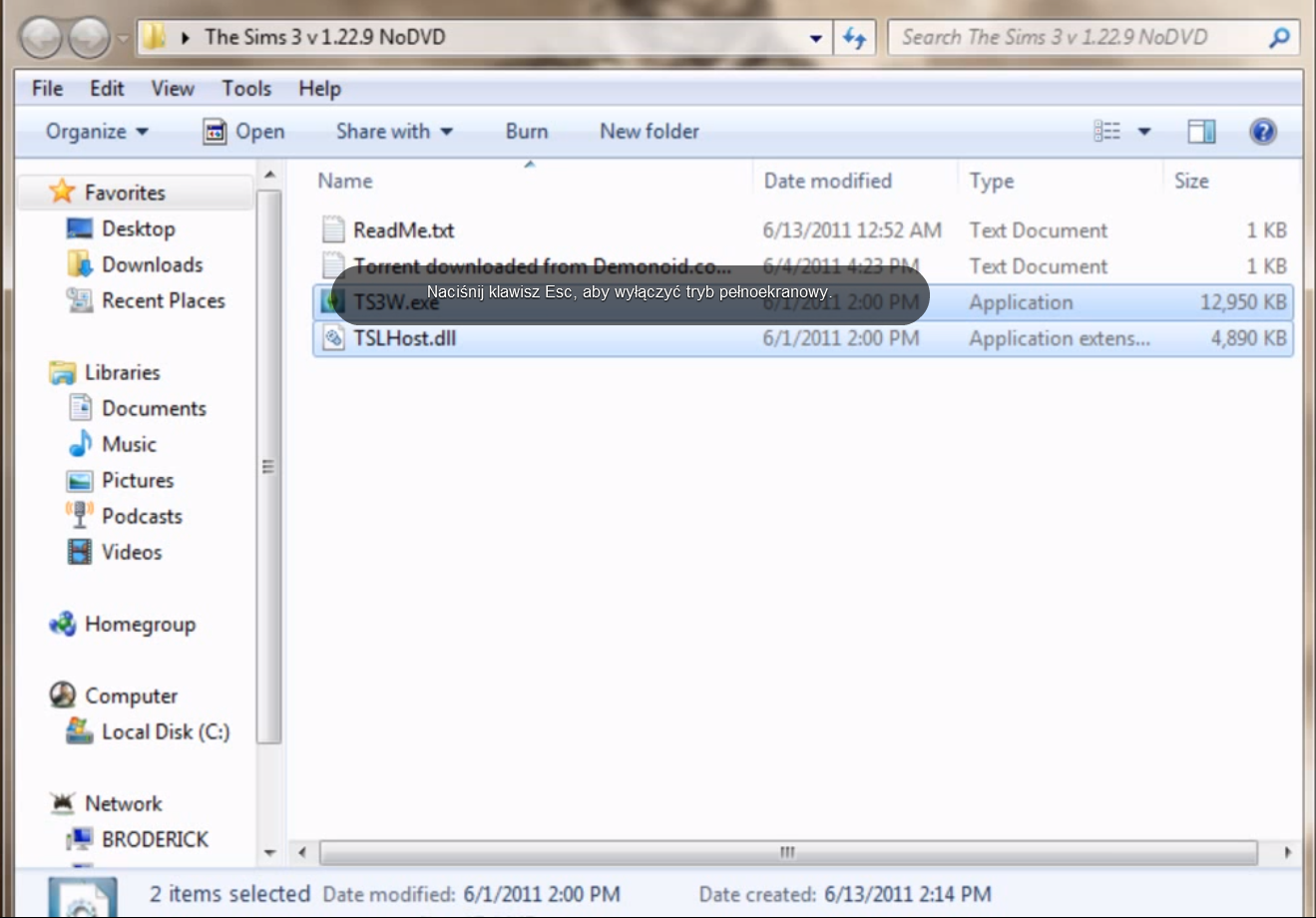
Task: Click the horizontal scrollbar thumb in file list
Action: (x=788, y=853)
